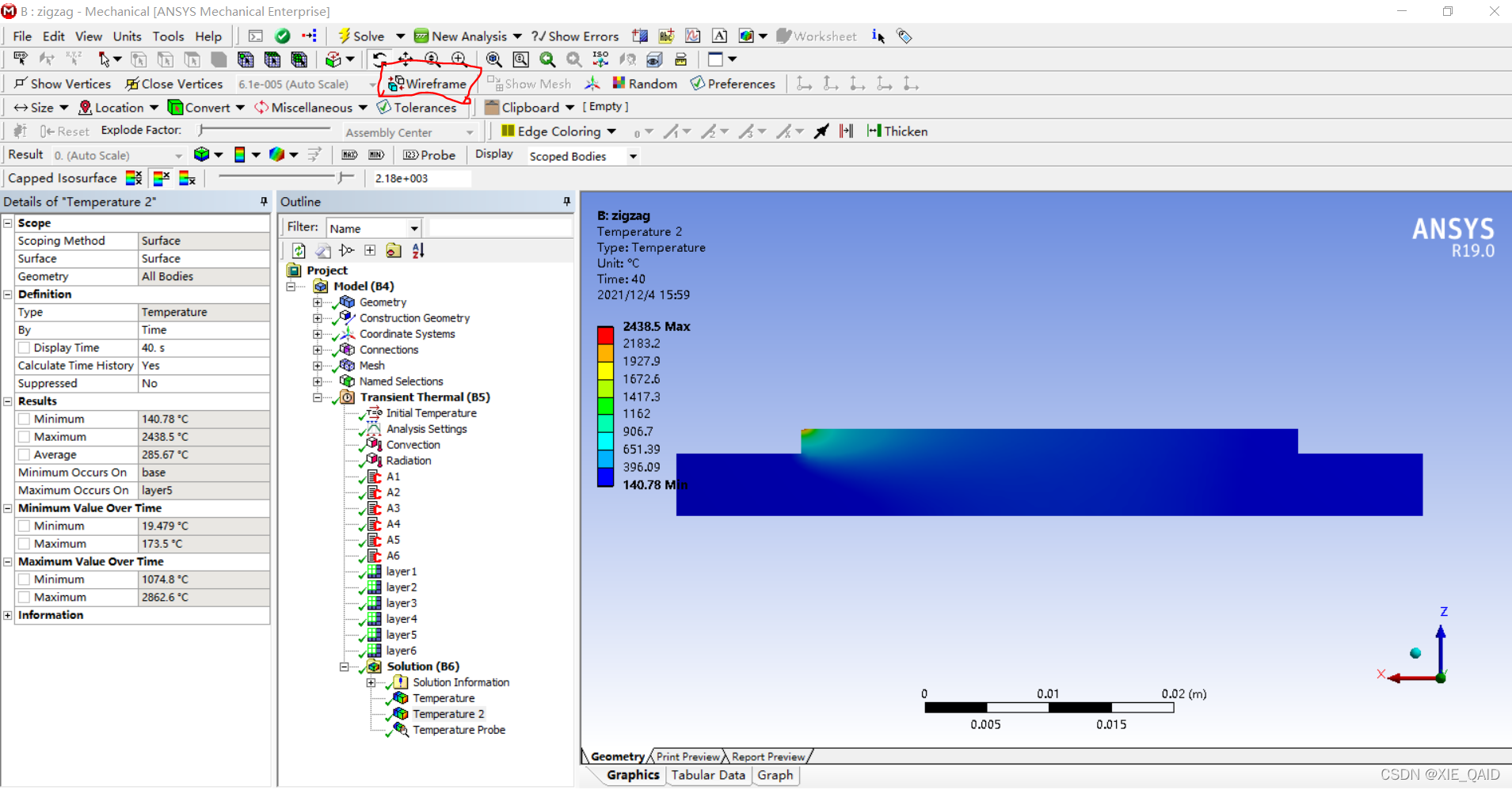1512x790 pixels.
Task: Click the Outline filter text field
Action: tap(499, 228)
